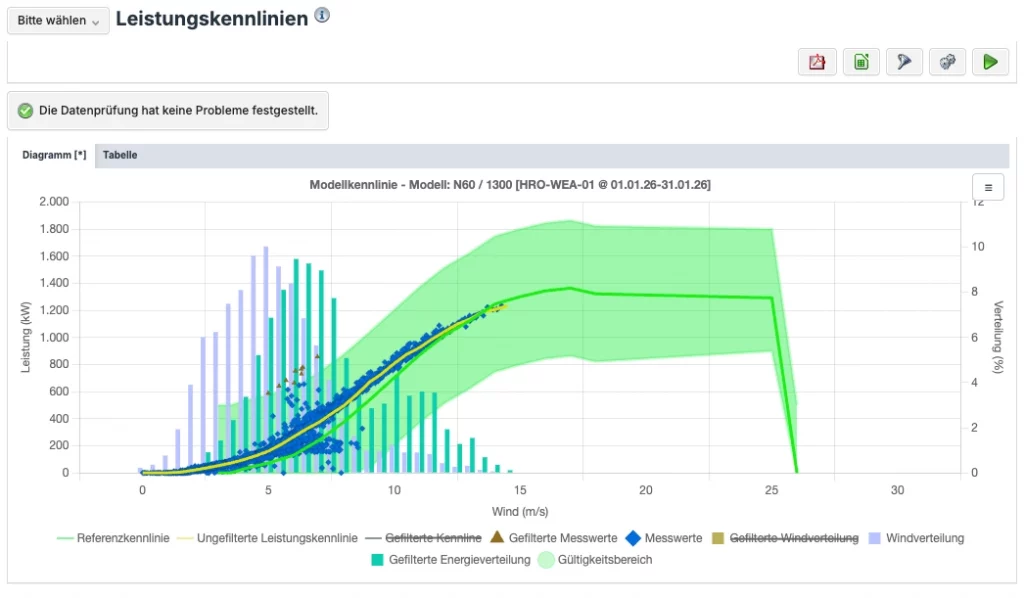The image size is (1024, 598).
Task: Export the chart as PDF
Action: [x=817, y=62]
